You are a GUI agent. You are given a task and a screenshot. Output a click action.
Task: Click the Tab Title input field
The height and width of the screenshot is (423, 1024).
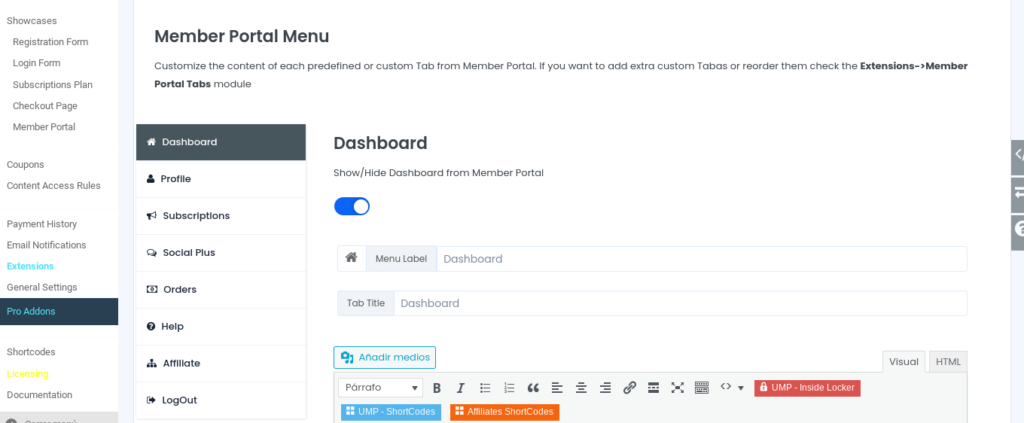[680, 303]
